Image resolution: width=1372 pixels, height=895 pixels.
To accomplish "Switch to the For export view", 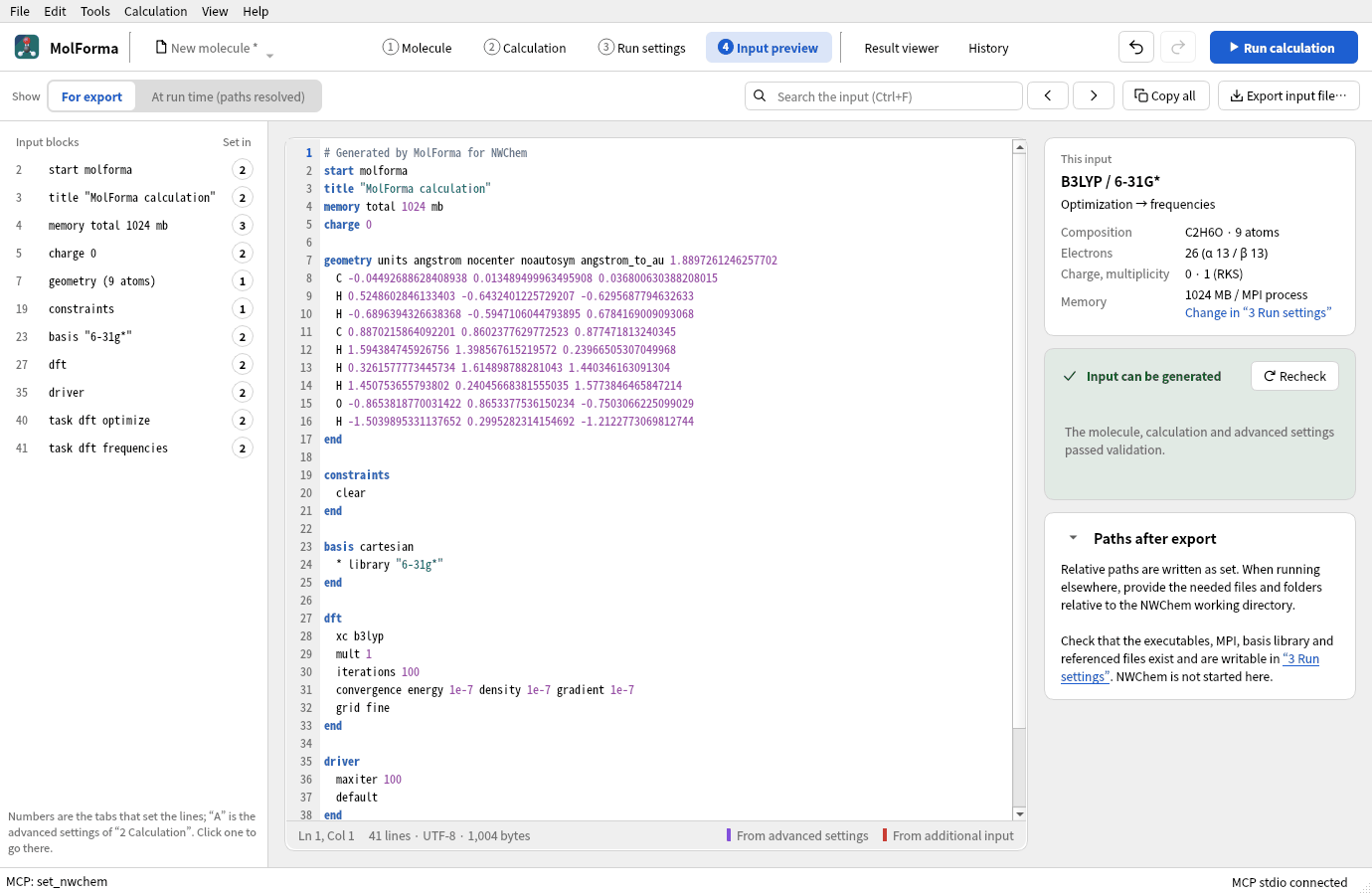I will 91,96.
